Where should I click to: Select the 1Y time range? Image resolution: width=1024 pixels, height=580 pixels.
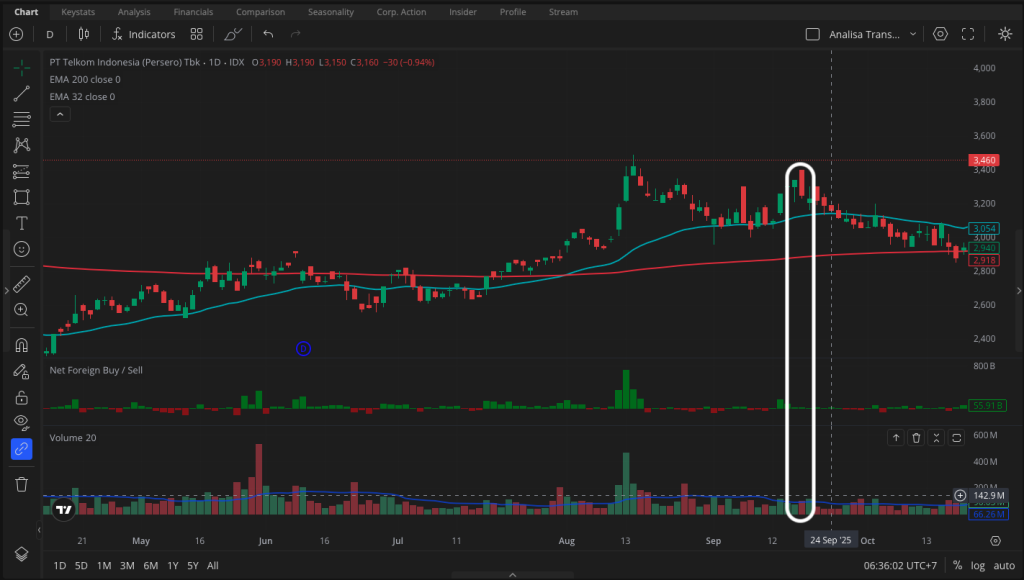(x=172, y=565)
